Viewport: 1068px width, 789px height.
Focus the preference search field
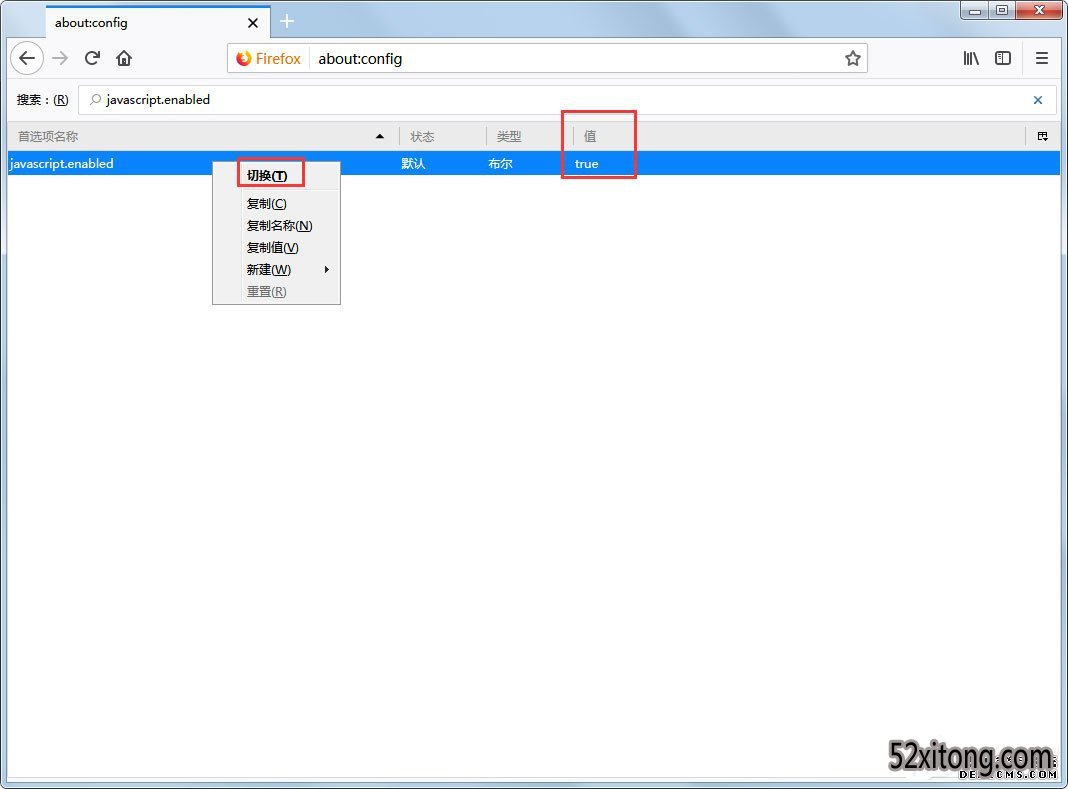[567, 100]
